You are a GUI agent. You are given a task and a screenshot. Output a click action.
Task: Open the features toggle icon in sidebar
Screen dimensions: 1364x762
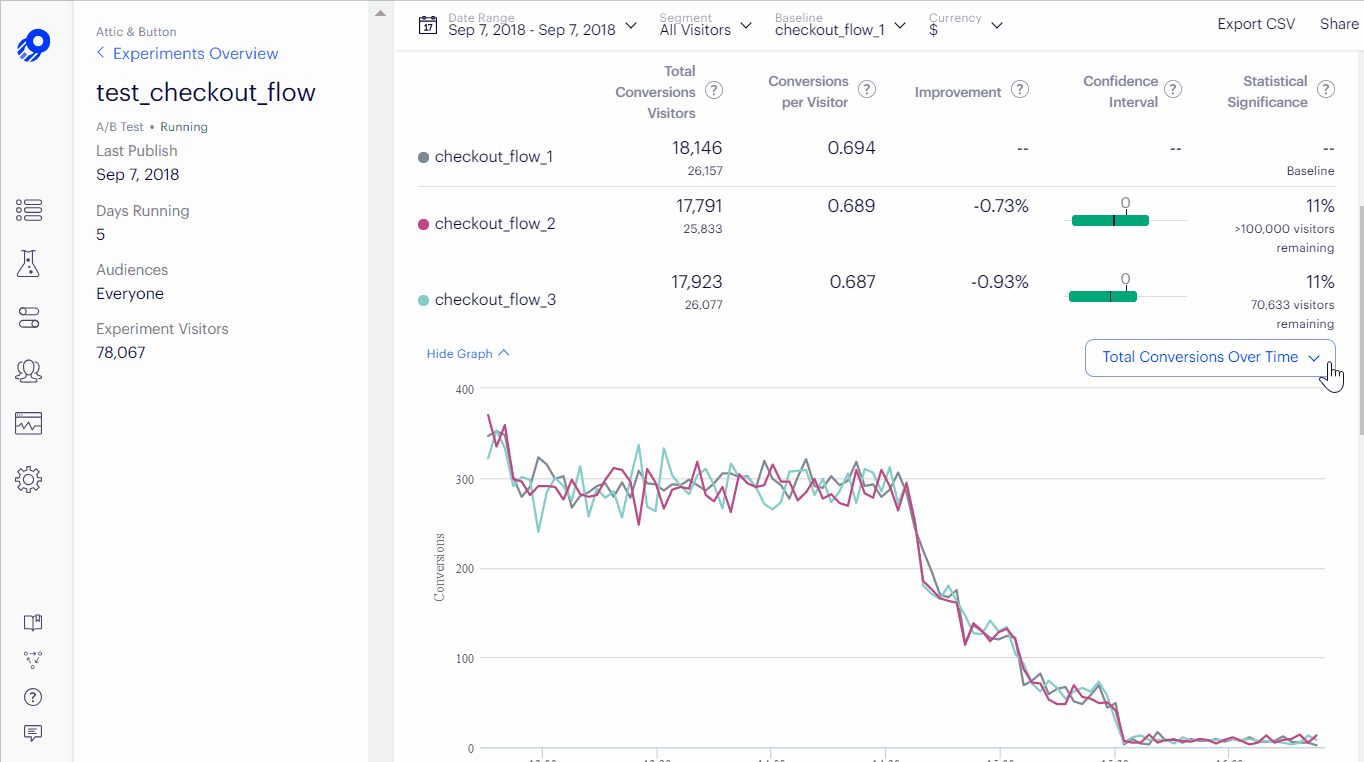(x=29, y=318)
